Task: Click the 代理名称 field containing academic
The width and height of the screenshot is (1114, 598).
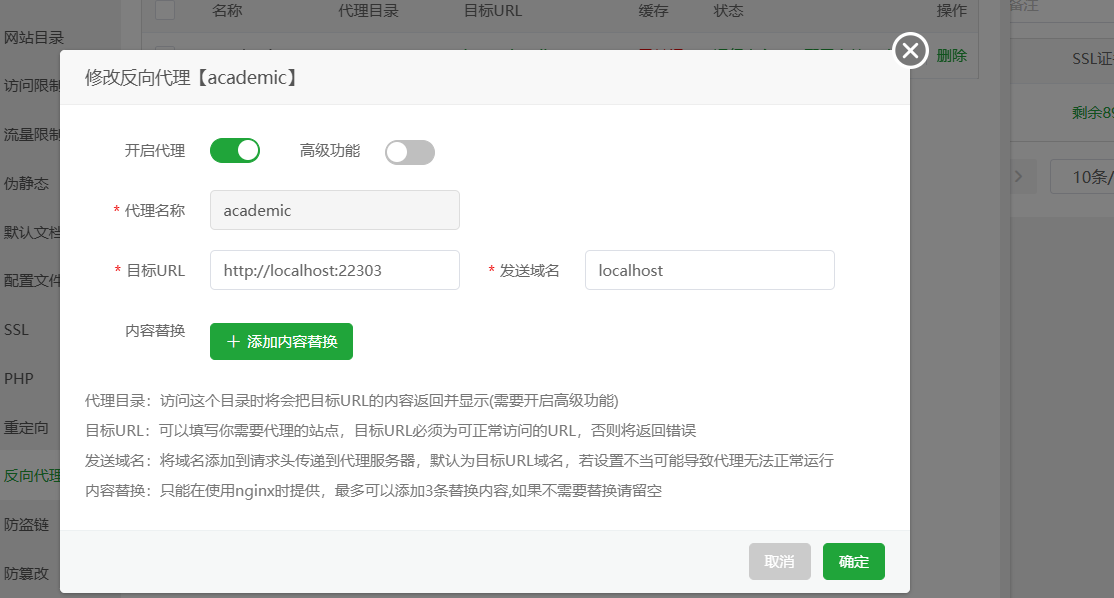Action: 334,211
